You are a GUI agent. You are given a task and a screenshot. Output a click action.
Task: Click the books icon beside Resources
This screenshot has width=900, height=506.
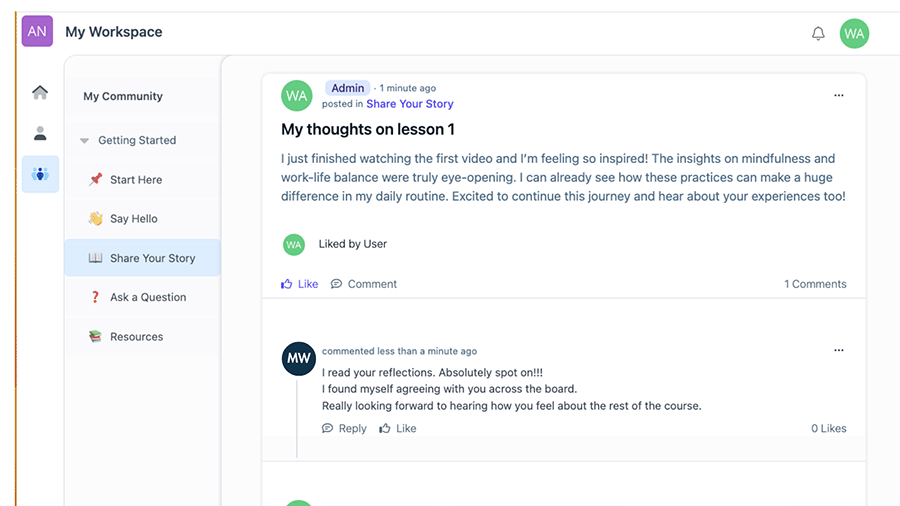click(95, 336)
